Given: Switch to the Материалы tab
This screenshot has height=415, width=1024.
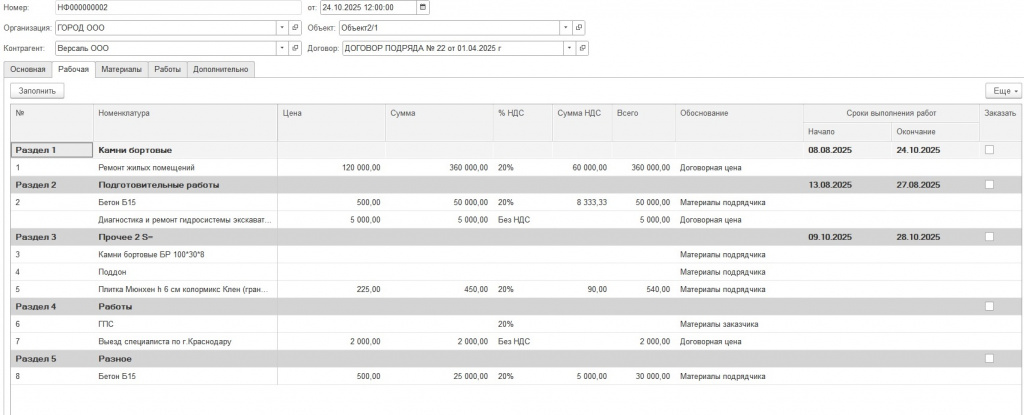Looking at the screenshot, I should 121,69.
